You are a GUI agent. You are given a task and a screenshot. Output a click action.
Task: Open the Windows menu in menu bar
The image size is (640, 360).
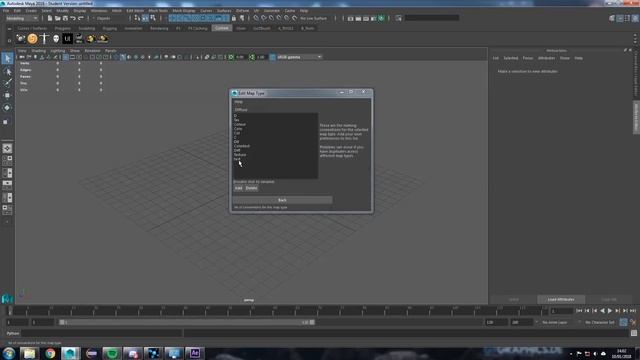(99, 11)
